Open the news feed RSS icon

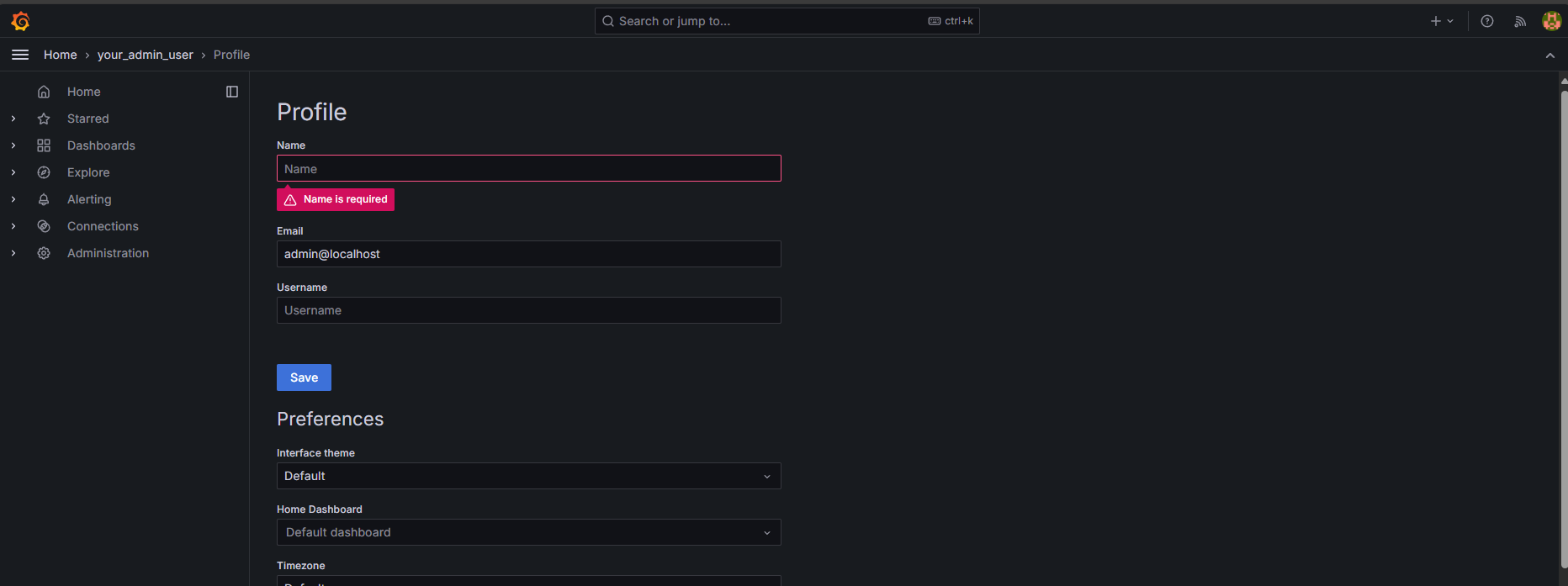pyautogui.click(x=1520, y=21)
